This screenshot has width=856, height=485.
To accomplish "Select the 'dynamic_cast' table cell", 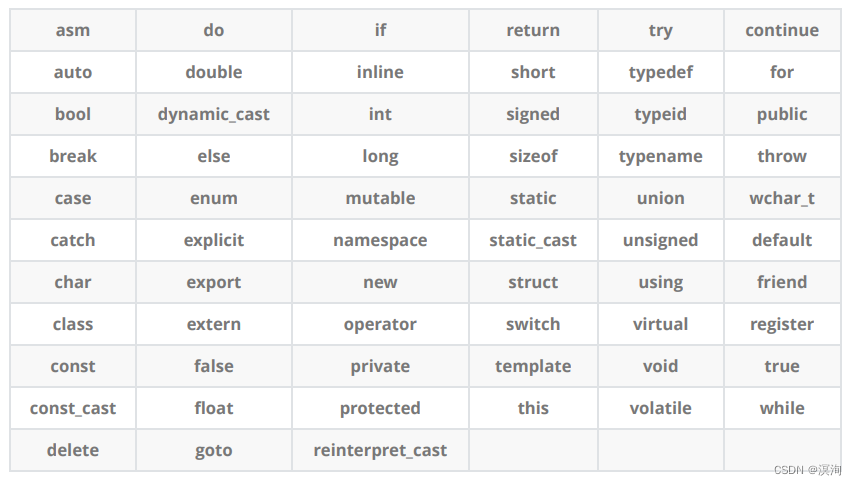I will [x=213, y=114].
